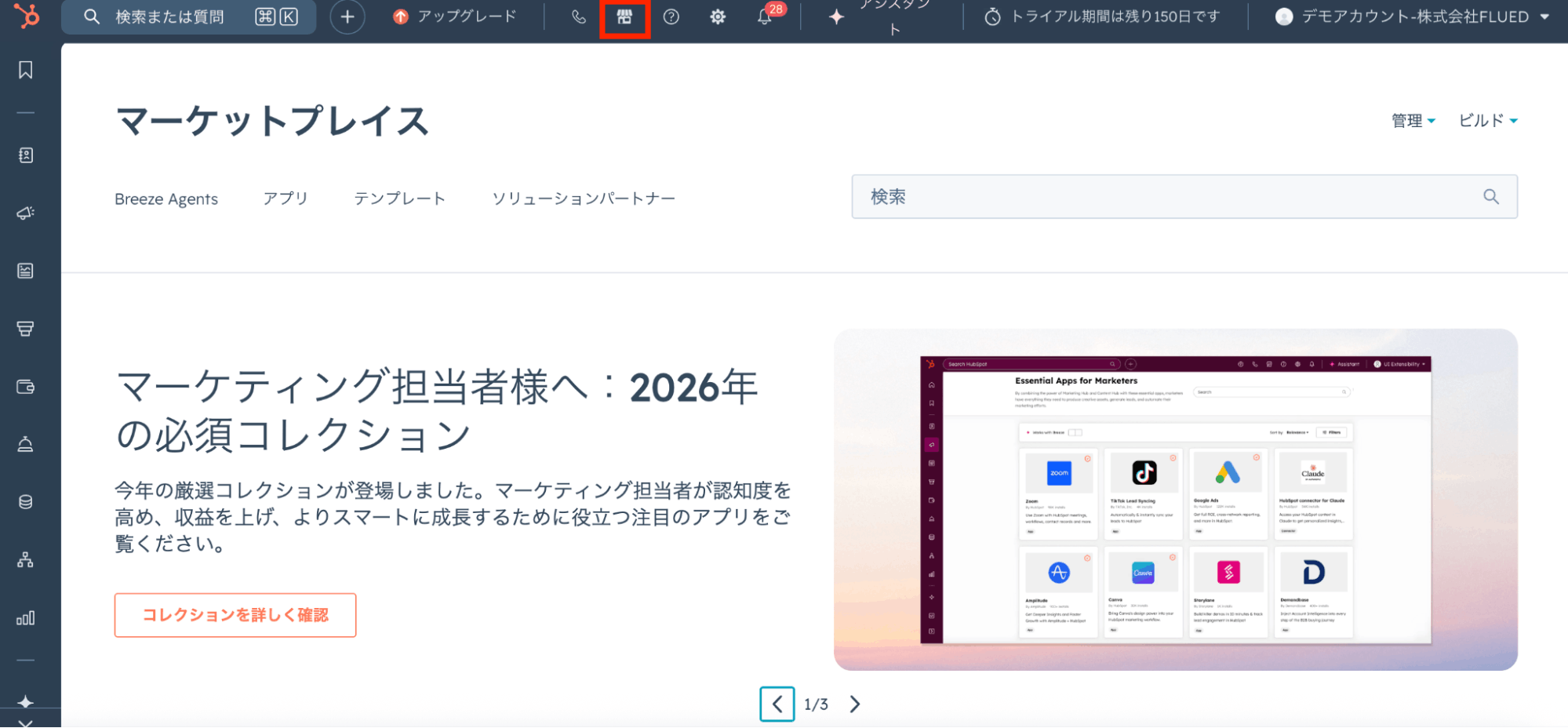Expand the デモアカウント-株式会社FLUED account menu

(x=1413, y=16)
